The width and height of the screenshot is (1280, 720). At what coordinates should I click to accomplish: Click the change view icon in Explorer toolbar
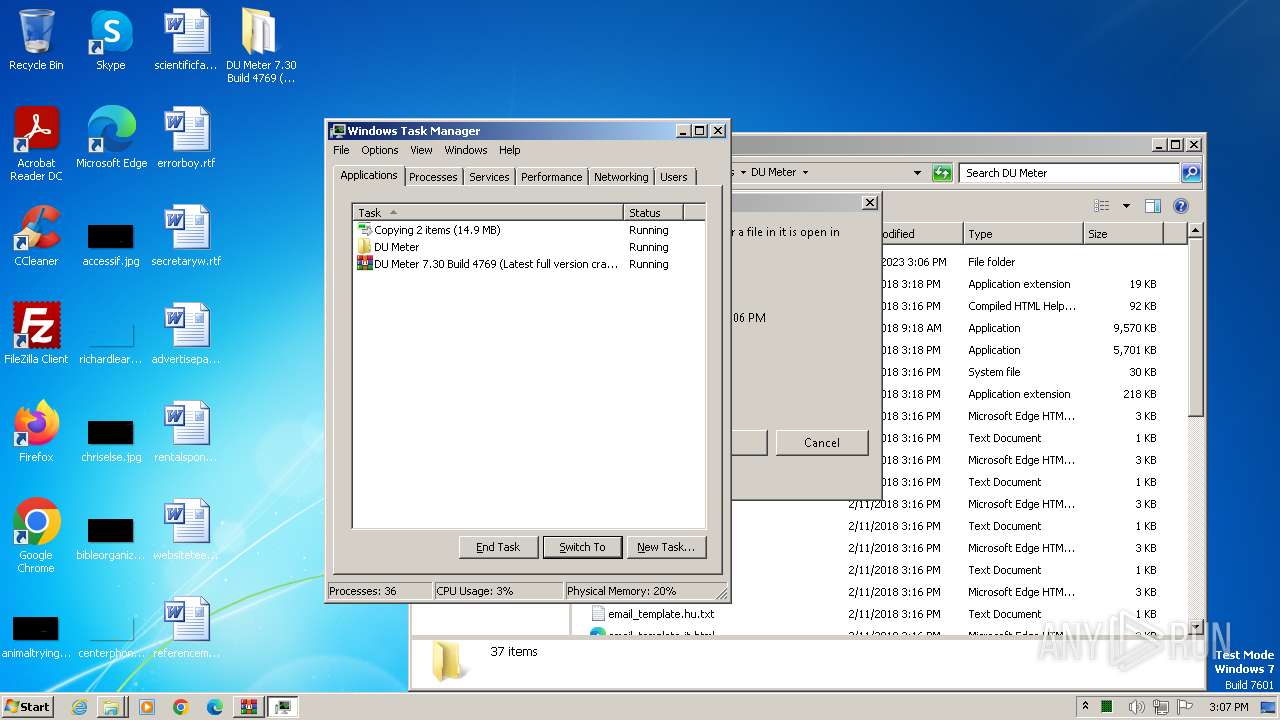pyautogui.click(x=1102, y=206)
